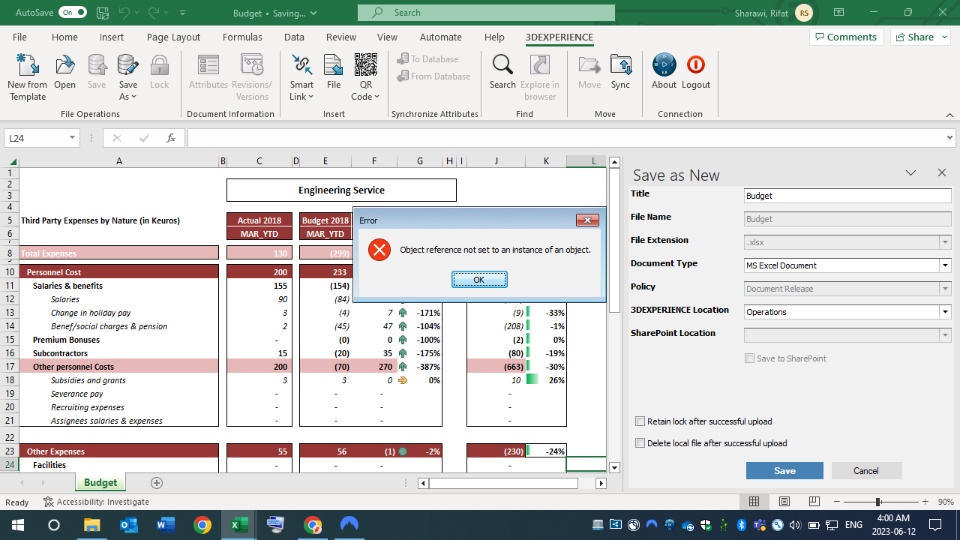960x540 pixels.
Task: Collapse the ribbon with the chevron
Action: [x=949, y=114]
